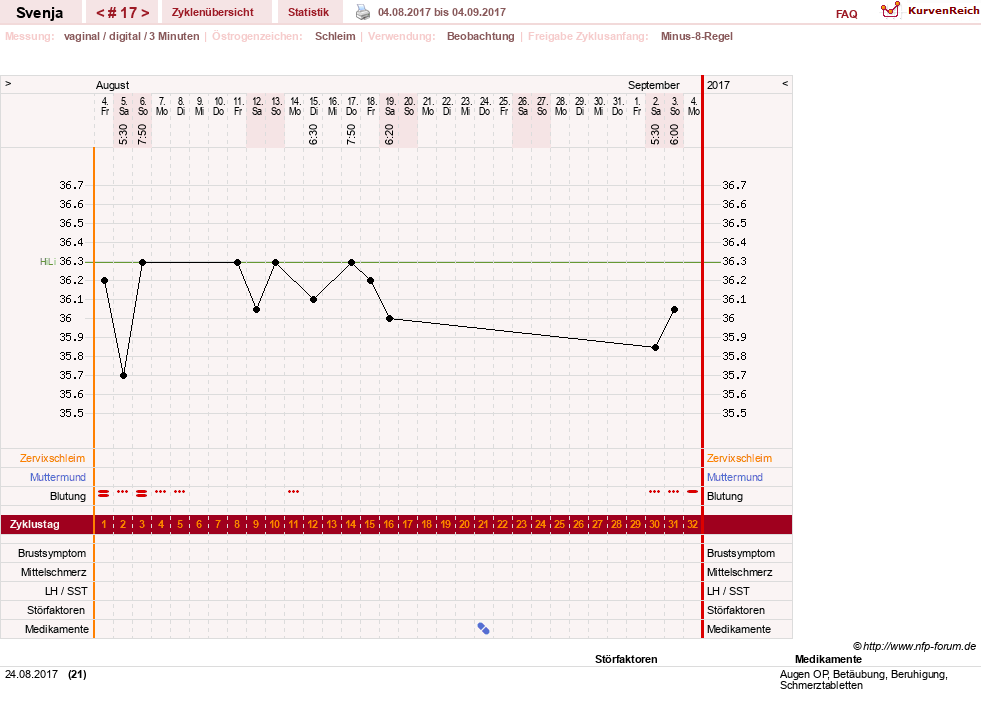Click the Schleim Östrogenzeichen value
The image size is (981, 712).
coord(335,36)
